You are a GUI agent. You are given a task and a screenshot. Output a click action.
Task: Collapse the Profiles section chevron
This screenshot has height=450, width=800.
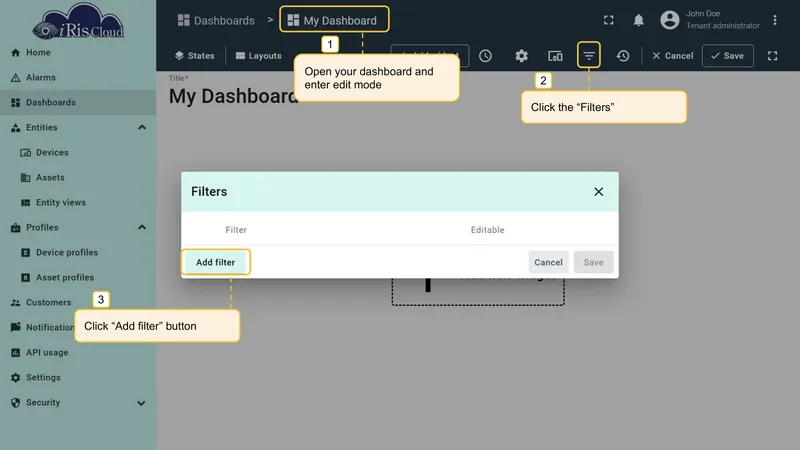click(x=142, y=228)
